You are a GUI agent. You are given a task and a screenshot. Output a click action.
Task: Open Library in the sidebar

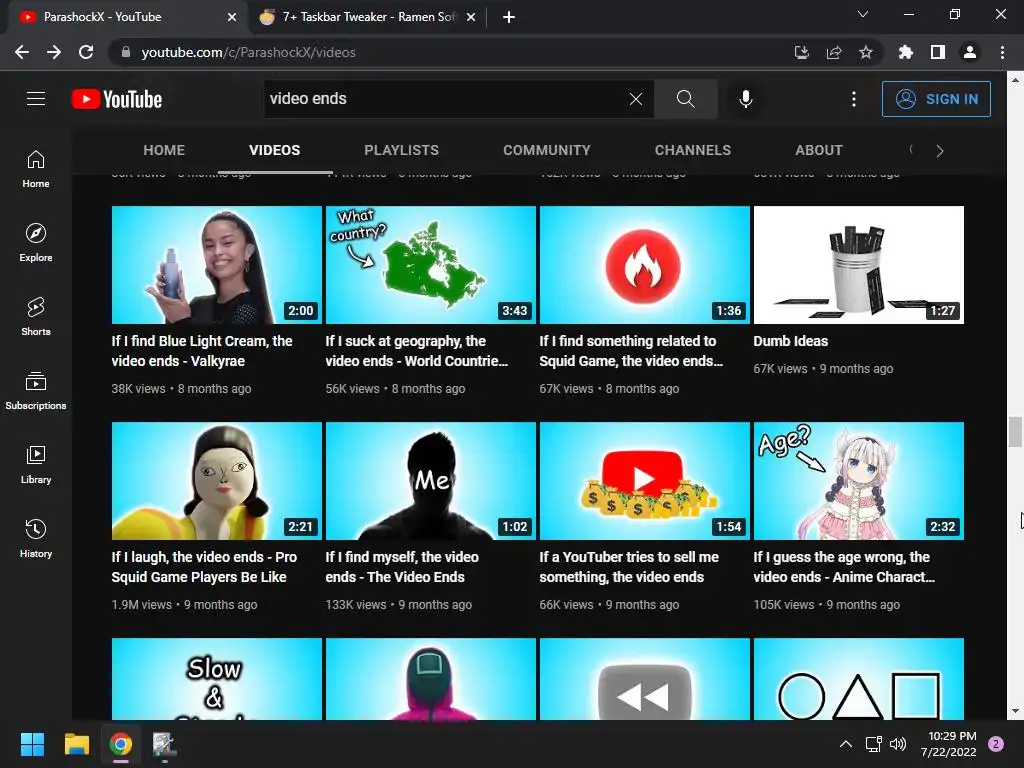pos(36,464)
